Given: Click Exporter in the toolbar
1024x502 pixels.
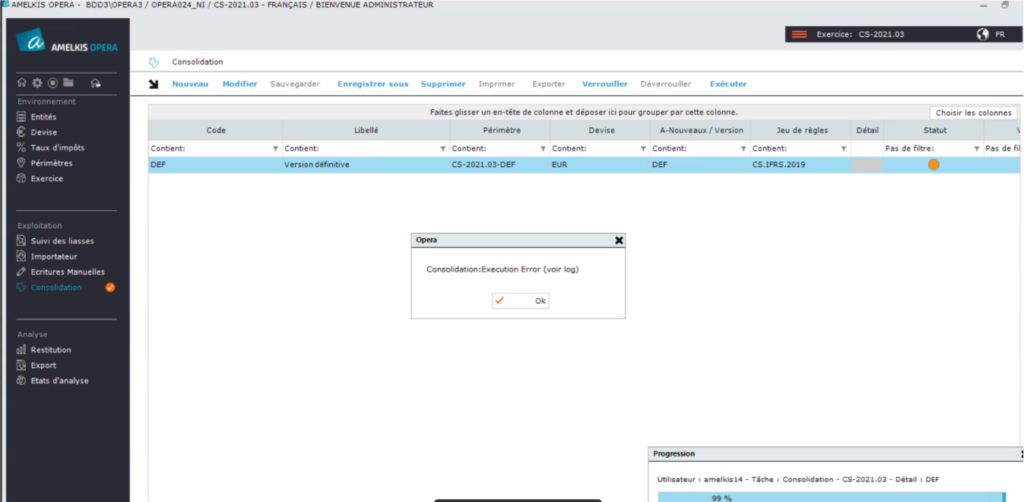Looking at the screenshot, I should point(549,84).
